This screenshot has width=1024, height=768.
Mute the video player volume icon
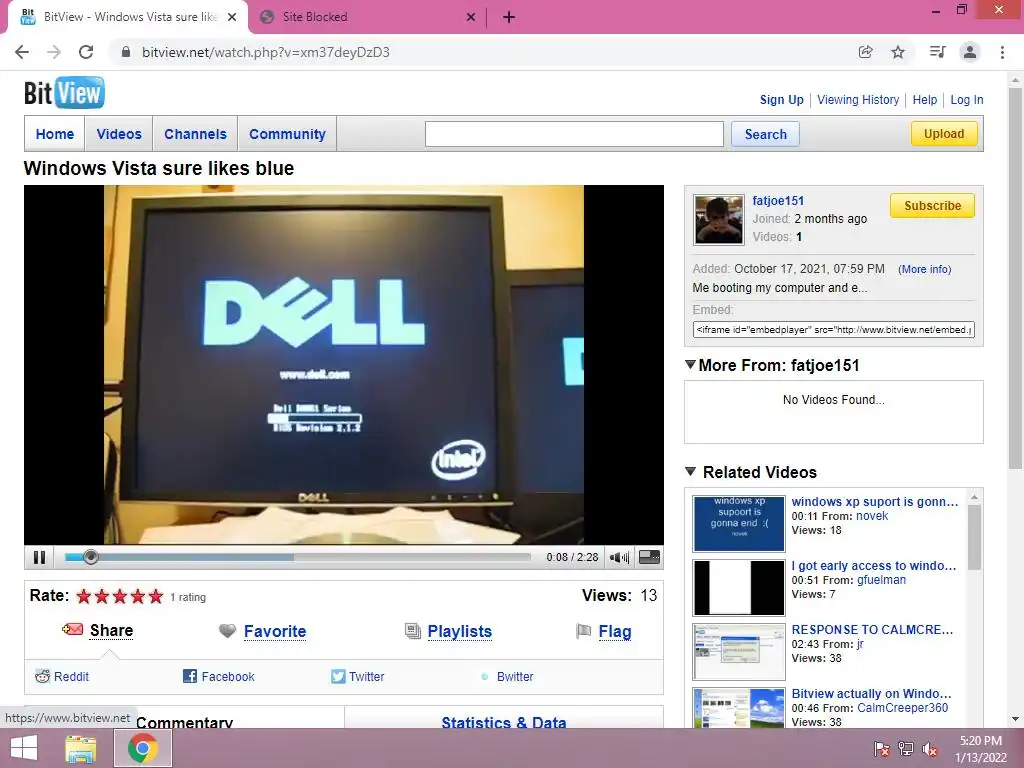tap(618, 557)
